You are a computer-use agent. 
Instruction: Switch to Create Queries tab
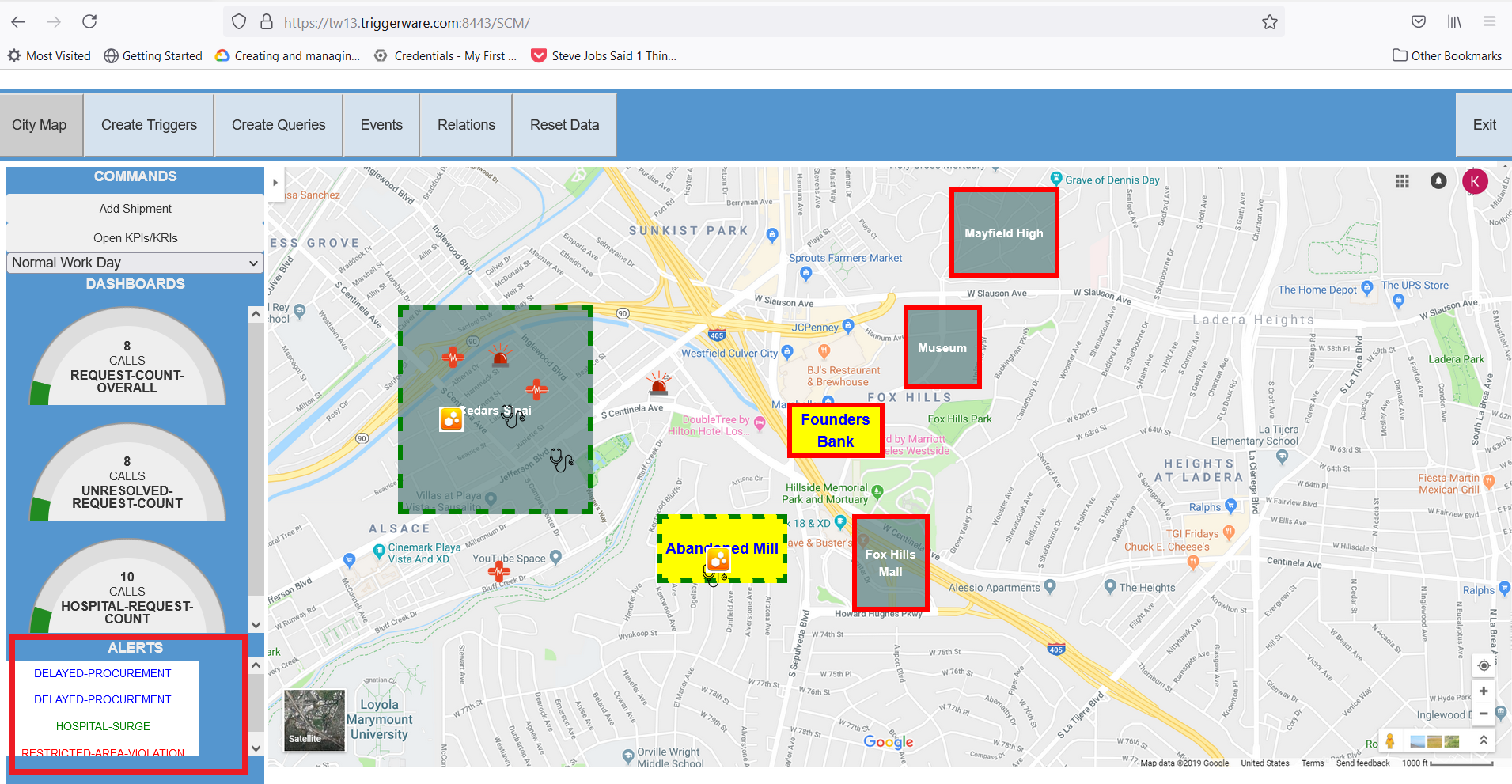(x=279, y=125)
